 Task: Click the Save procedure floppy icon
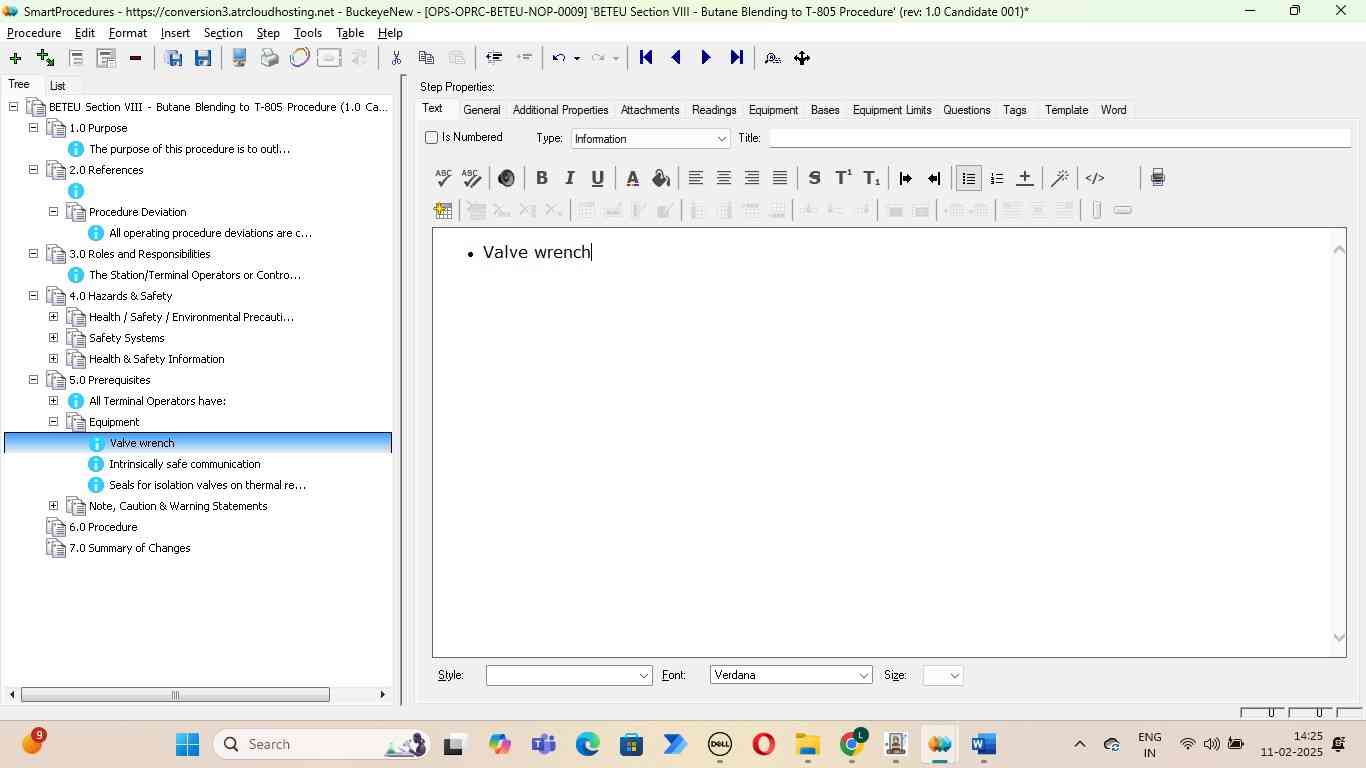point(203,58)
